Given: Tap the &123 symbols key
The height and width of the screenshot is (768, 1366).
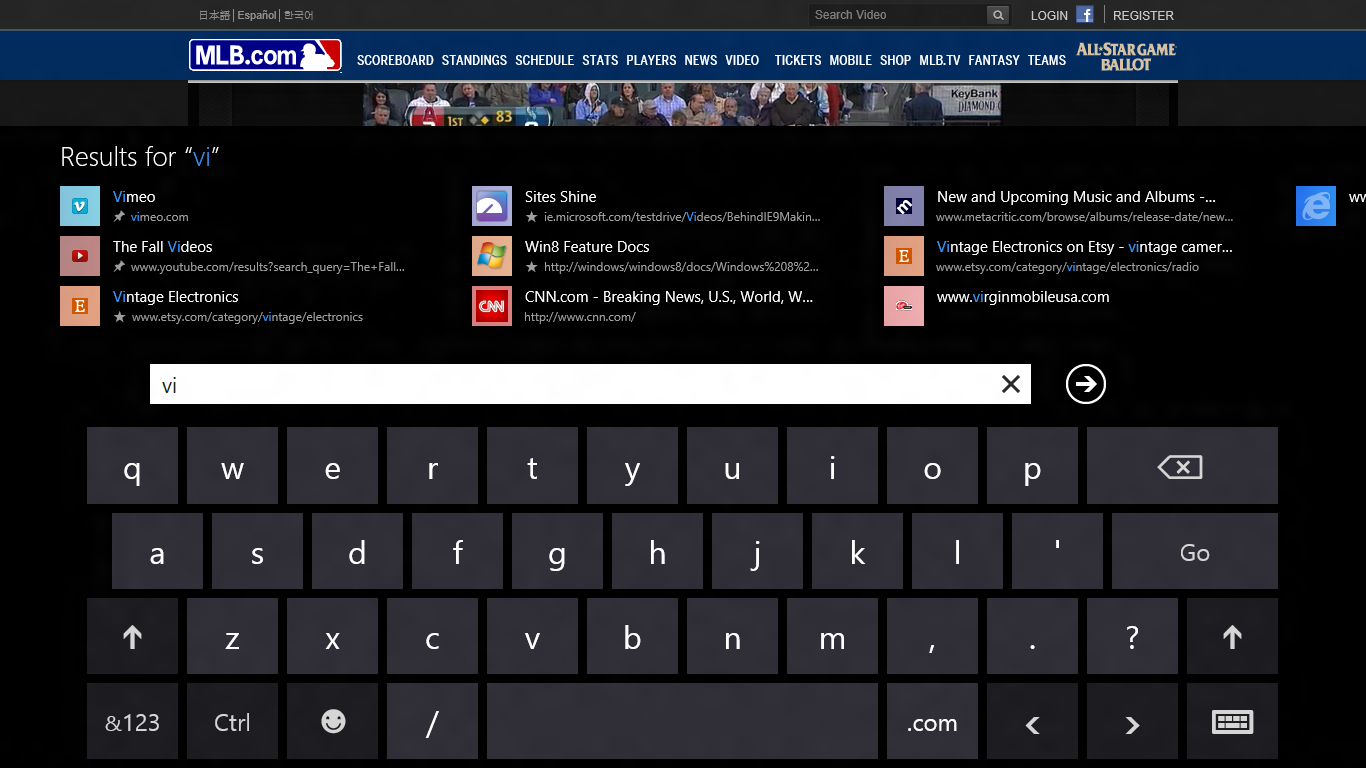Looking at the screenshot, I should [132, 722].
